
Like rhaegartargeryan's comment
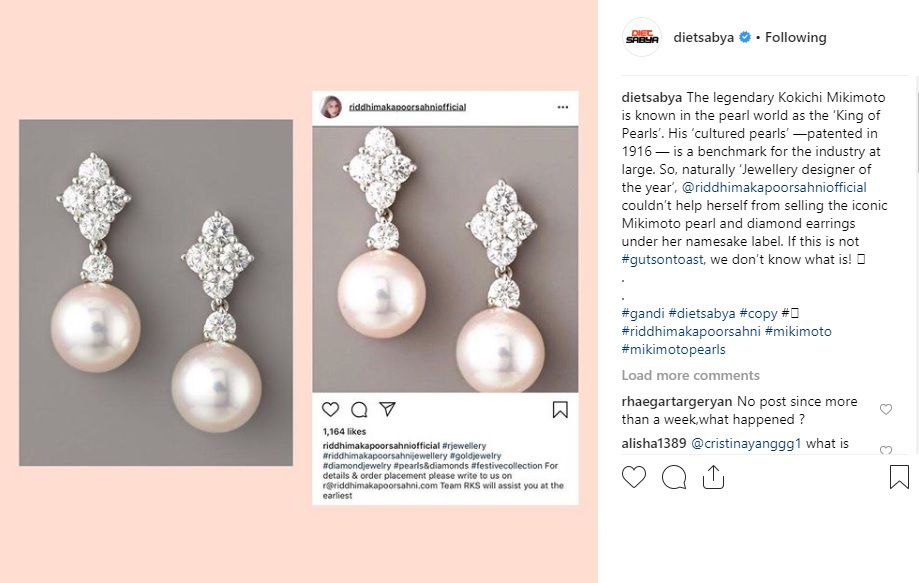point(885,410)
